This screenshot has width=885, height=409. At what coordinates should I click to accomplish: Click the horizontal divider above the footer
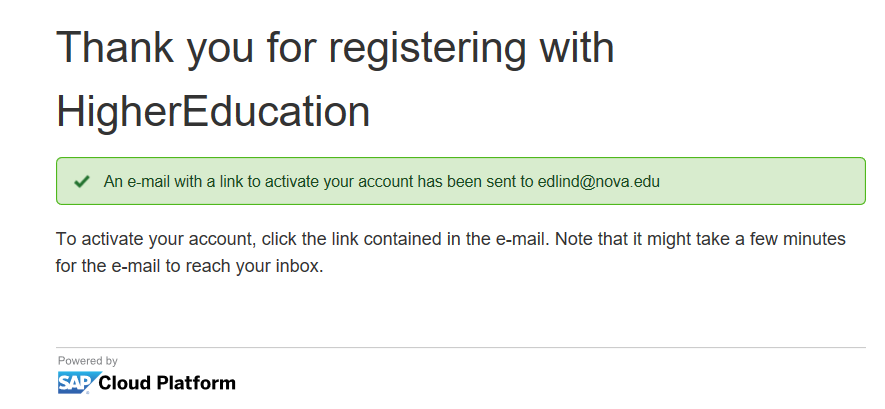(x=460, y=348)
